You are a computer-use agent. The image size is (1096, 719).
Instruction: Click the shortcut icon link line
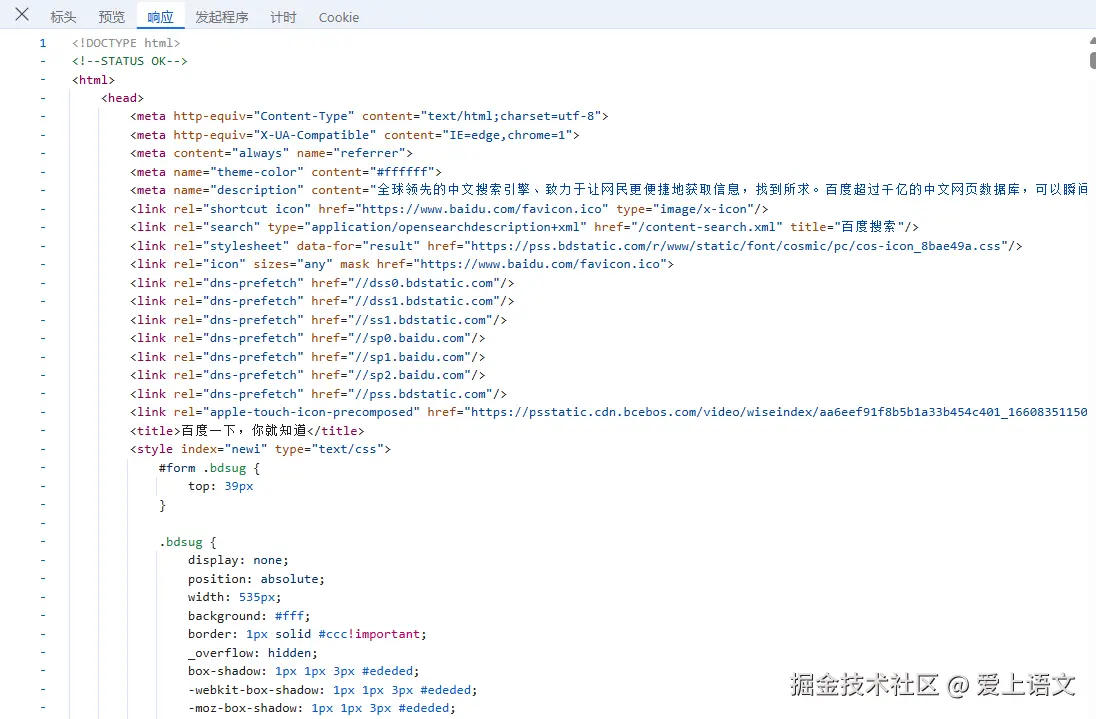coord(449,209)
